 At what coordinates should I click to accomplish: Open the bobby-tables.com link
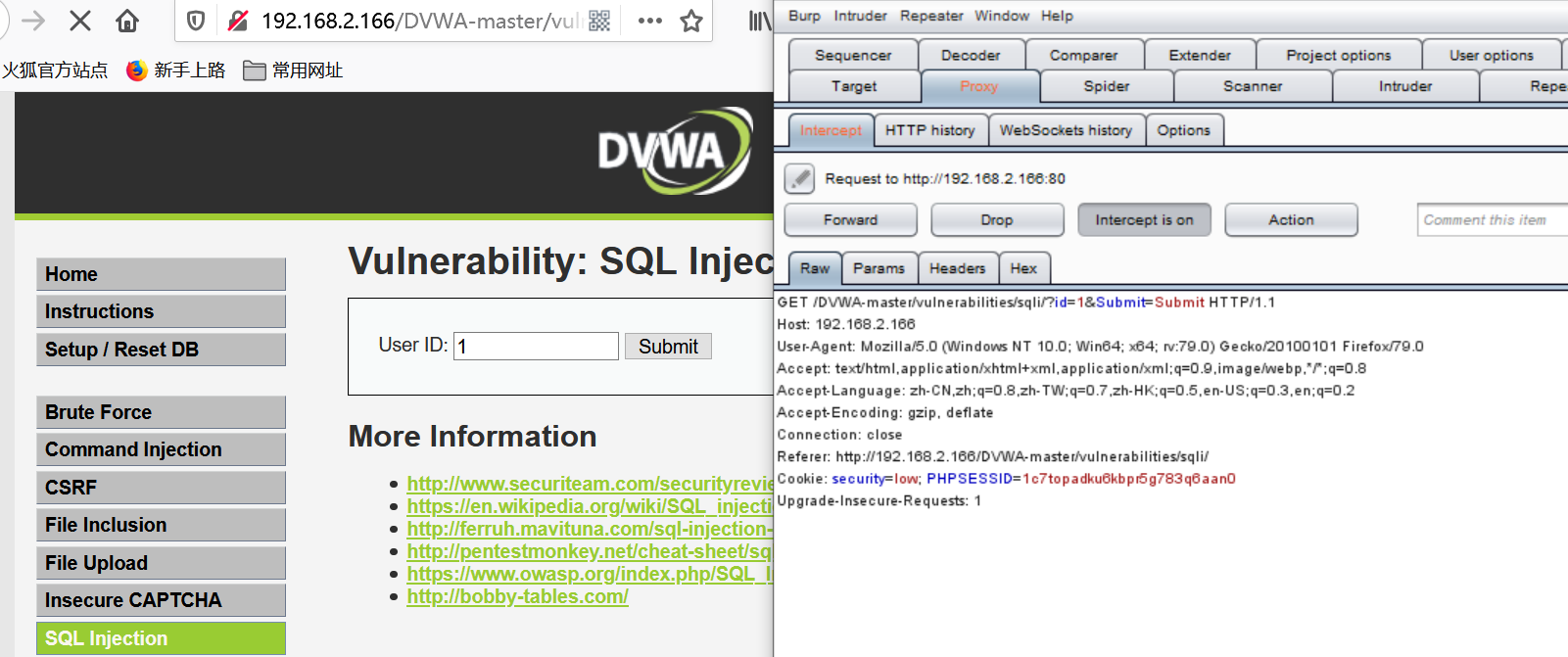pos(517,596)
